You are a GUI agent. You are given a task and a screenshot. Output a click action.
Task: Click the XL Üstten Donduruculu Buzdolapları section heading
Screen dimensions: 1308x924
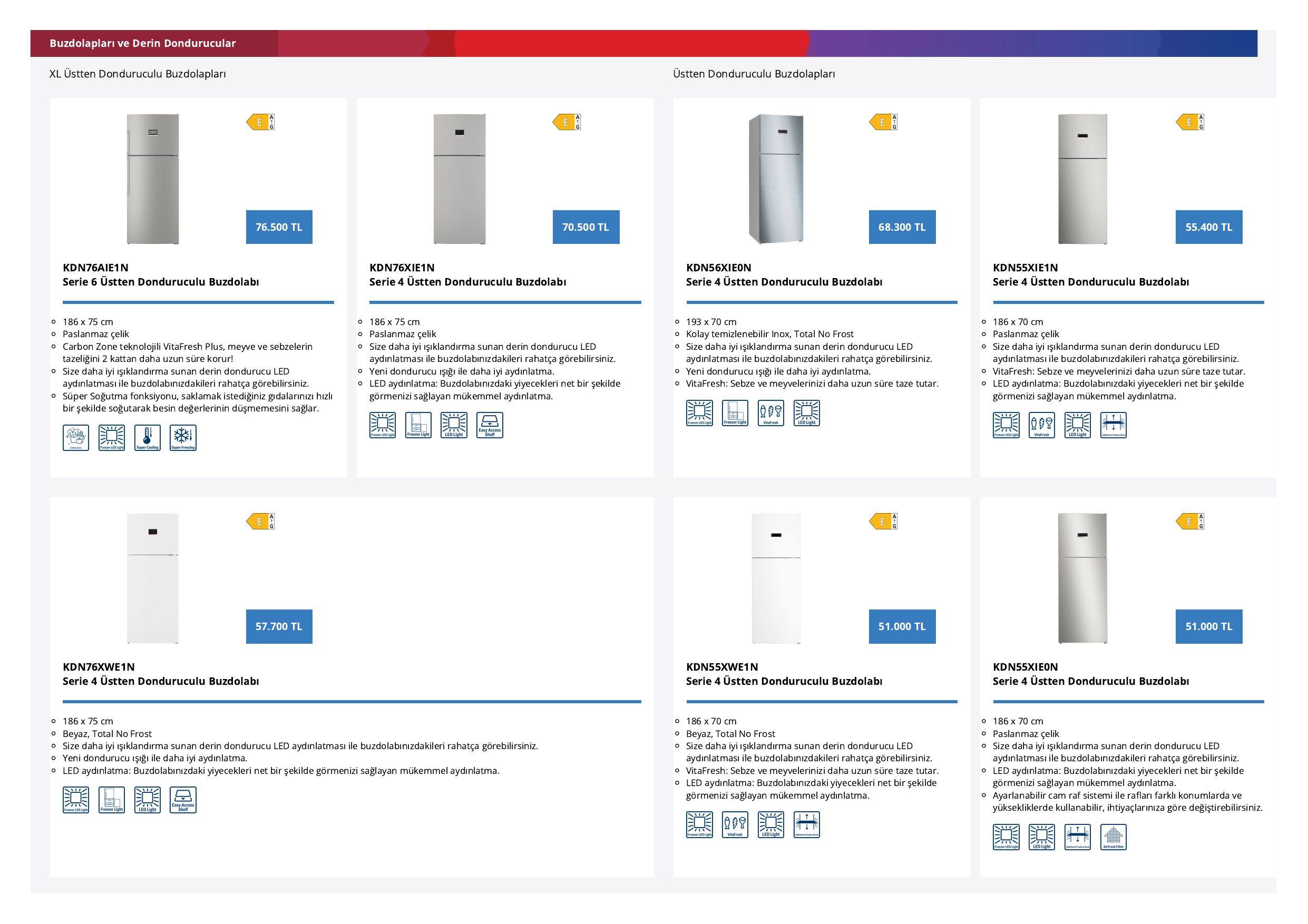[x=138, y=74]
